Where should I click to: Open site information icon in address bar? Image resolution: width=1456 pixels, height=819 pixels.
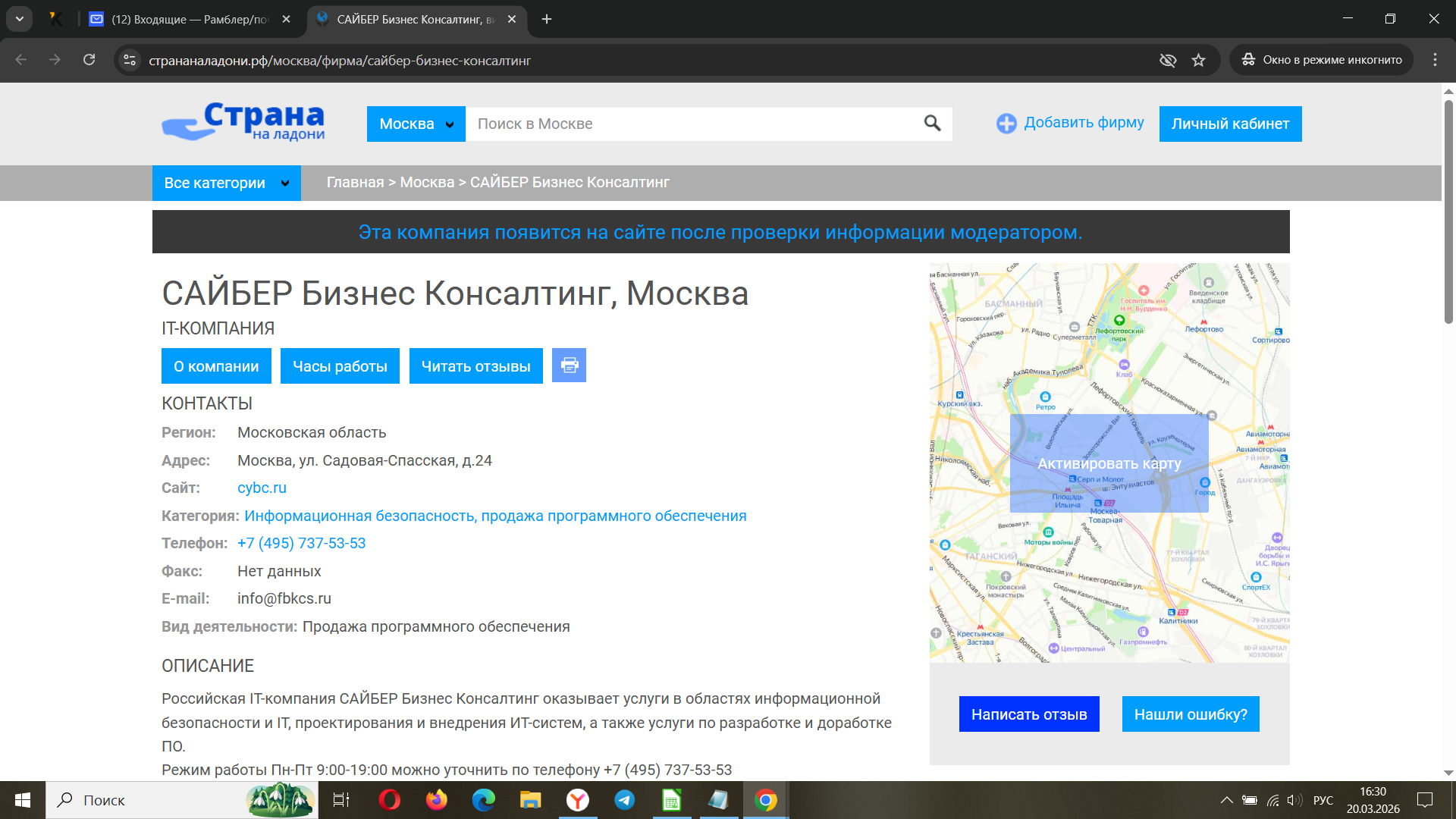pyautogui.click(x=130, y=61)
